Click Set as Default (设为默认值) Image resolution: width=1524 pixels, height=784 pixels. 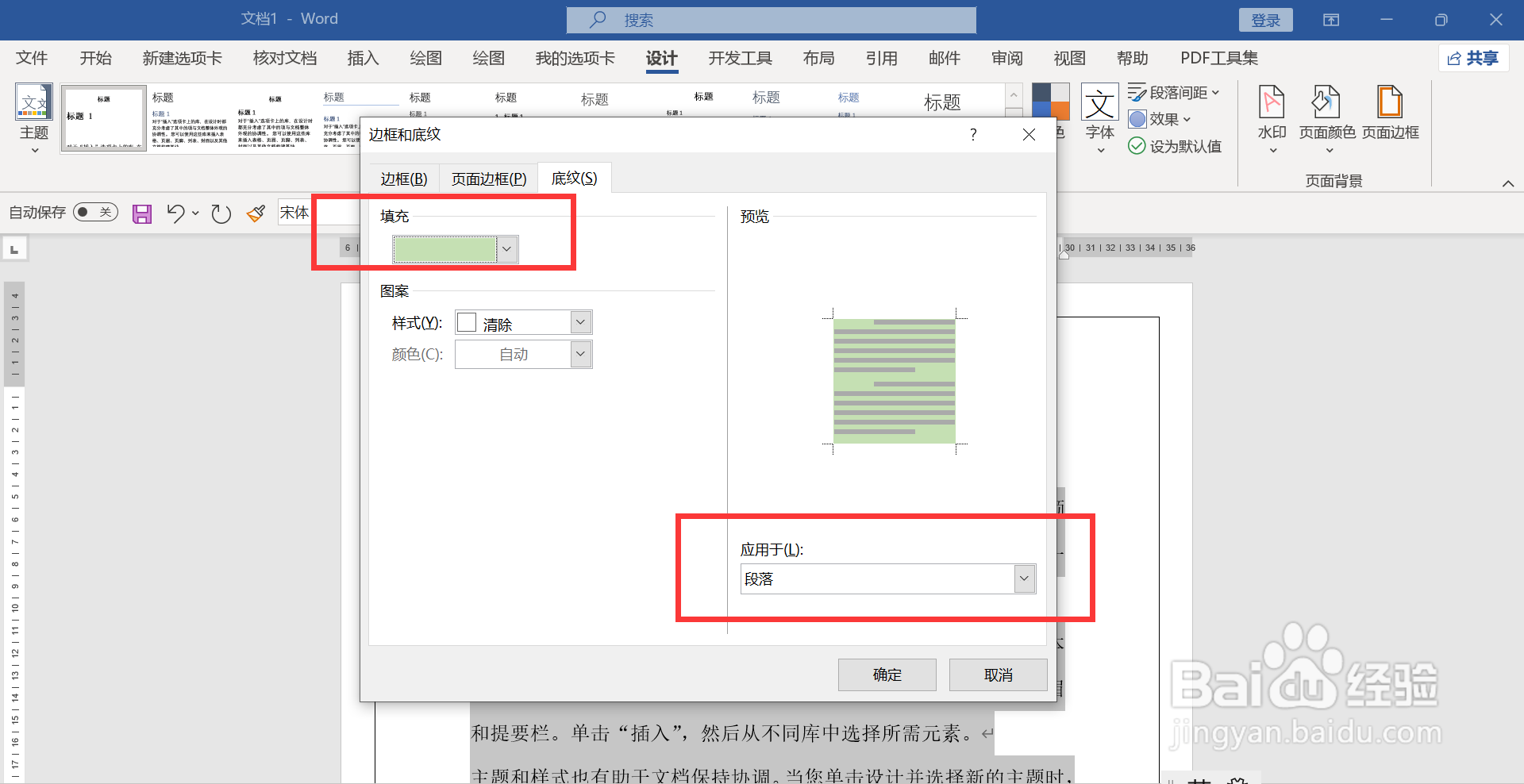[x=1176, y=146]
